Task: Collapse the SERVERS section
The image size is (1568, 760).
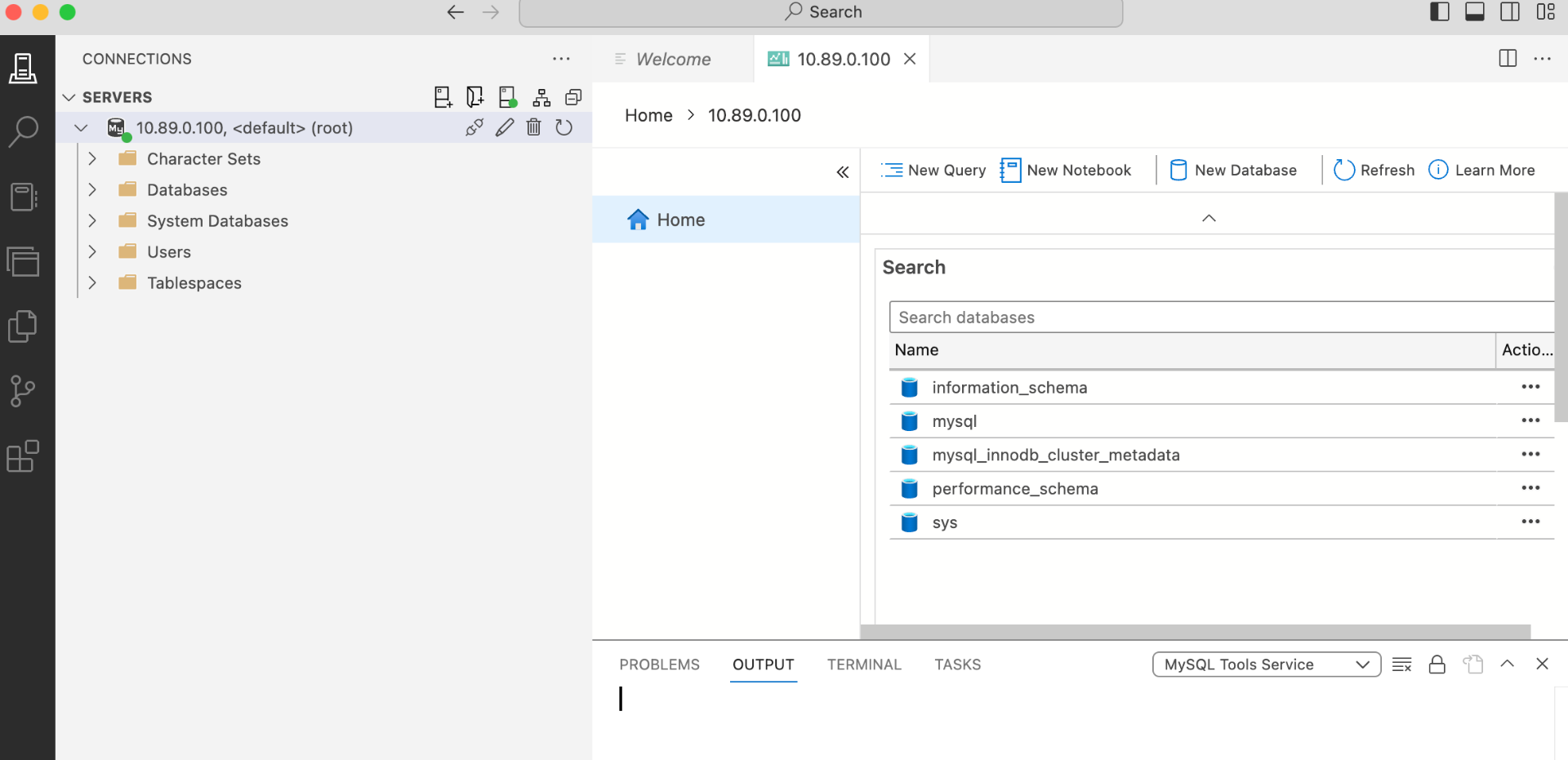Action: tap(69, 97)
